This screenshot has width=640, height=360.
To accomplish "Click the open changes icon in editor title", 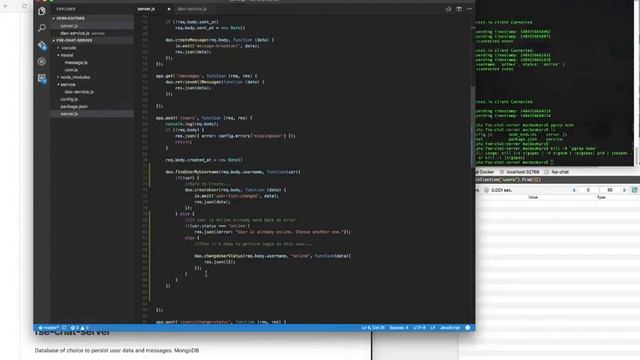I will (448, 9).
